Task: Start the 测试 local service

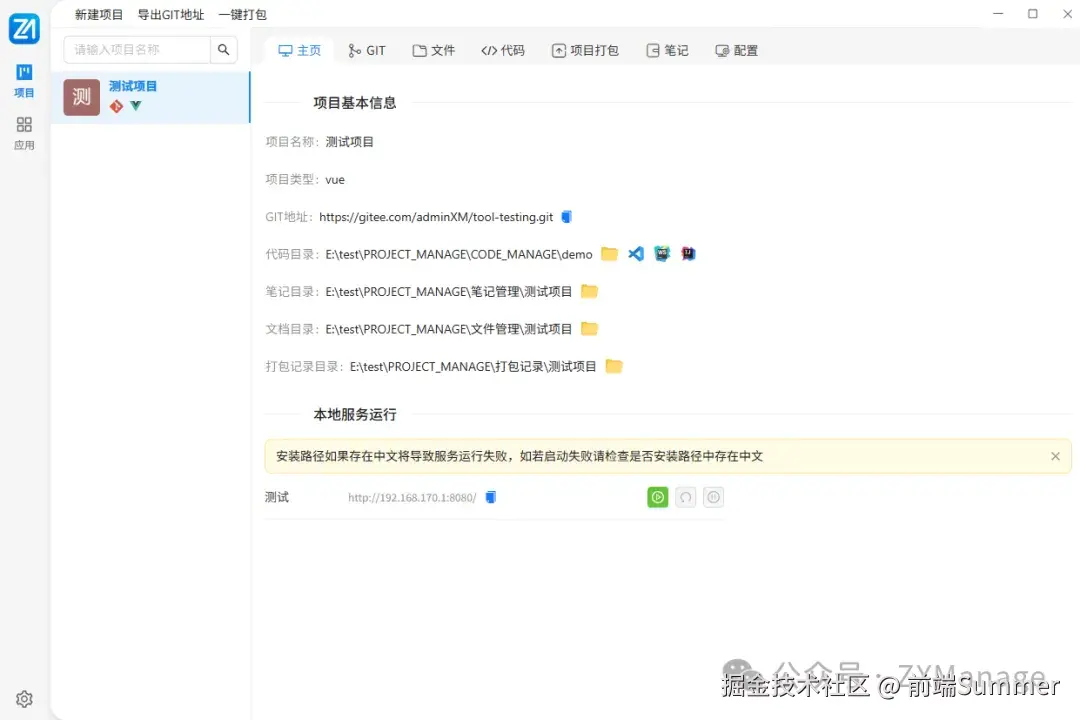Action: pos(657,496)
